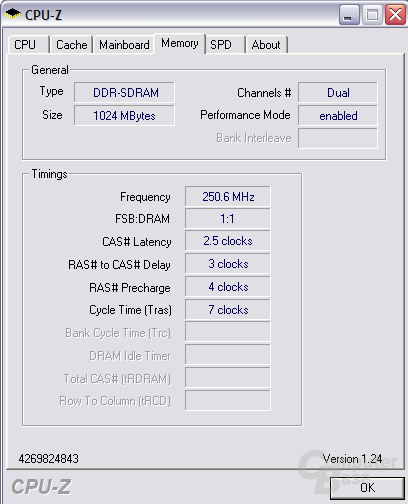408x504 pixels.
Task: Switch to the CPU tab
Action: pyautogui.click(x=28, y=45)
